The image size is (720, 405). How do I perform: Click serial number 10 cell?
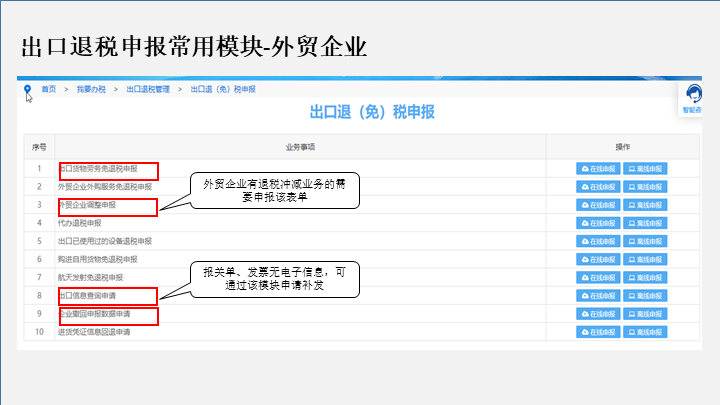click(39, 332)
